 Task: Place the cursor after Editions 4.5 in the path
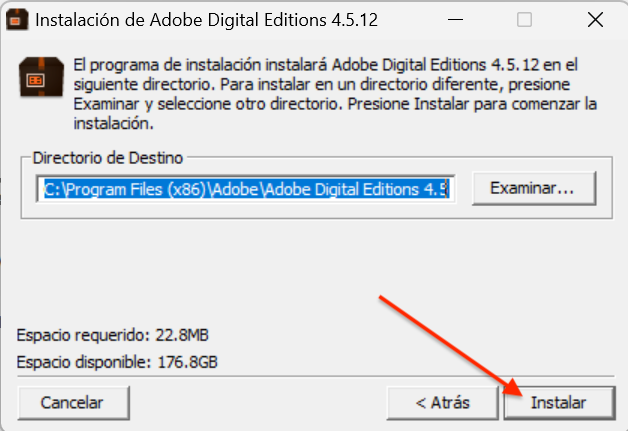tap(449, 189)
